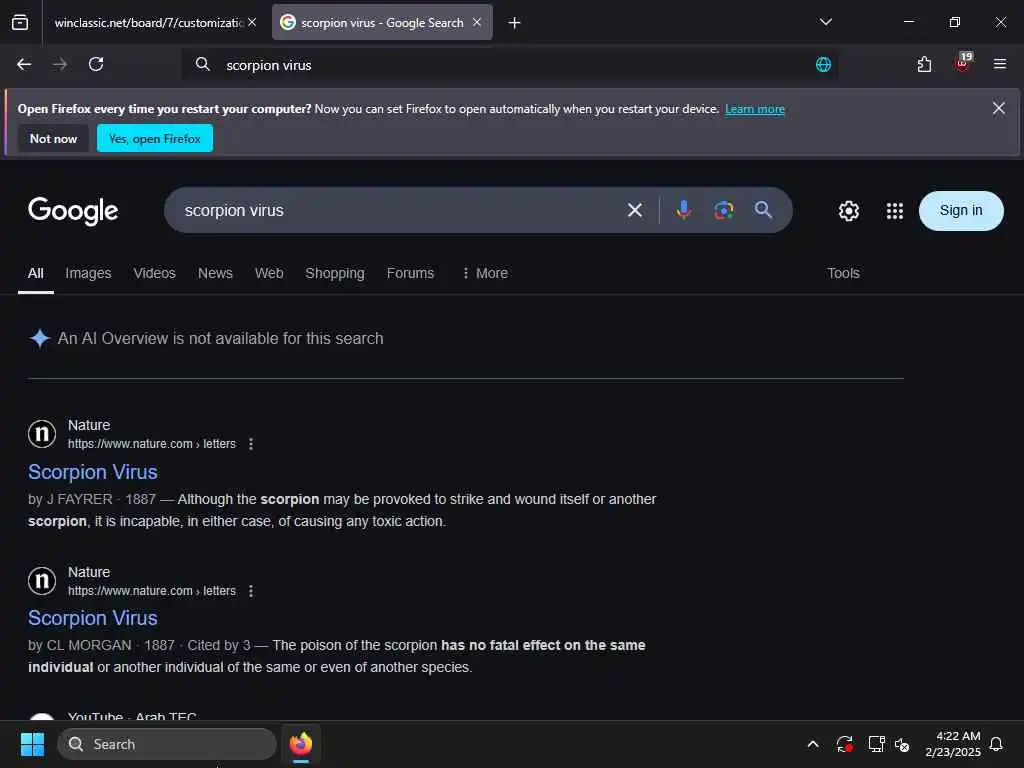Screen dimensions: 1024x768
Task: Click Yes, open Firefox button
Action: click(x=155, y=138)
